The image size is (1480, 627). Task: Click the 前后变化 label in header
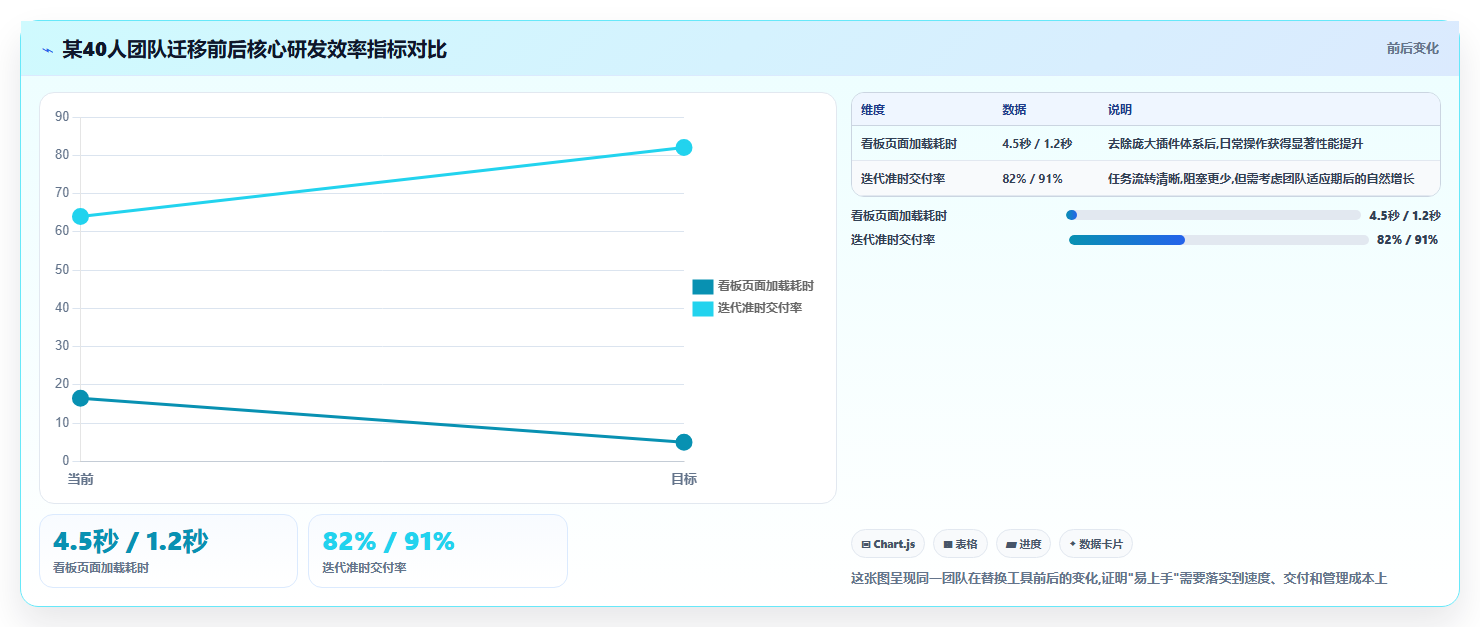(1412, 48)
